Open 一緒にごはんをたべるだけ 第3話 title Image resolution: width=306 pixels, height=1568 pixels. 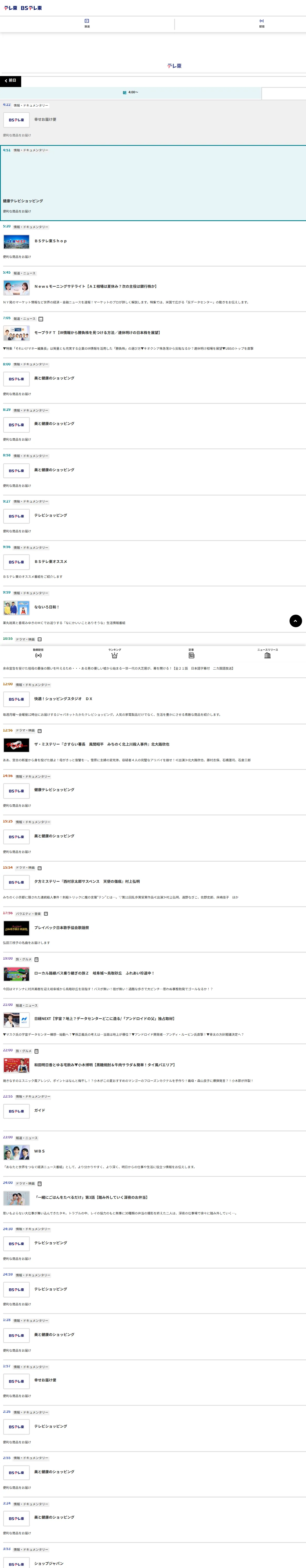[x=92, y=1197]
